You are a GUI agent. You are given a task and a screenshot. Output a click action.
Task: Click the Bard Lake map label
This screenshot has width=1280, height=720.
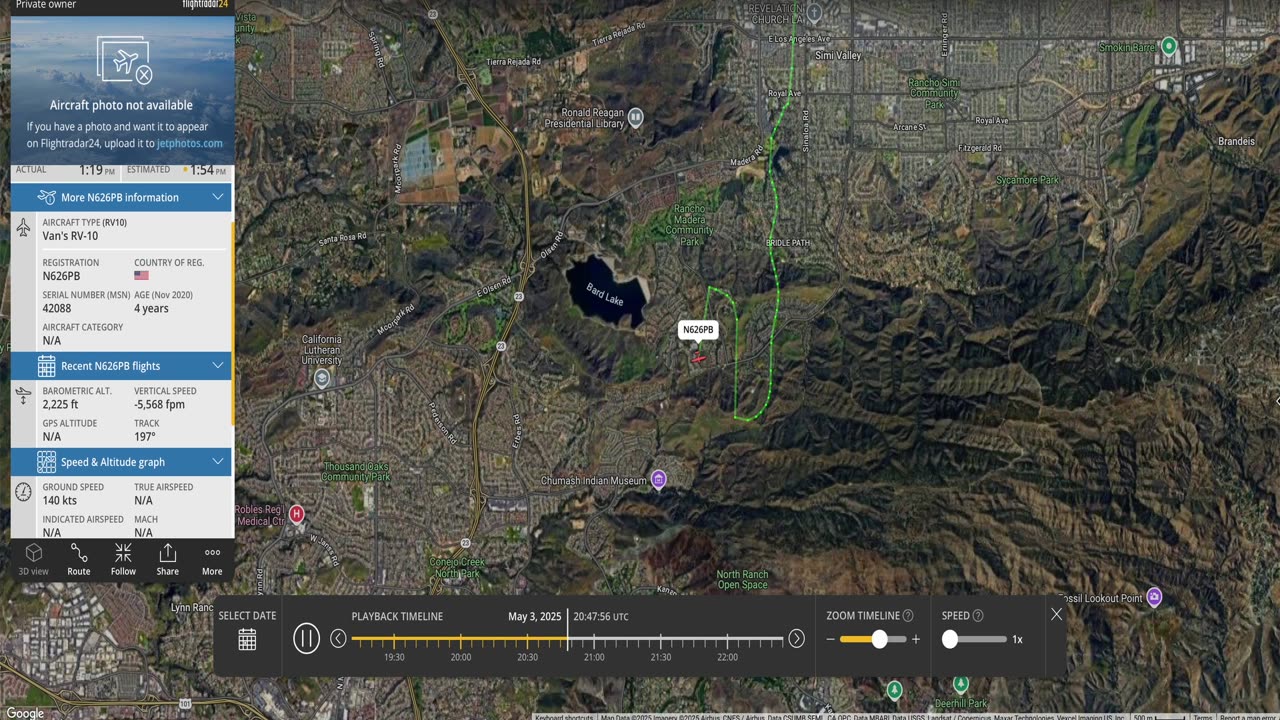tap(605, 293)
